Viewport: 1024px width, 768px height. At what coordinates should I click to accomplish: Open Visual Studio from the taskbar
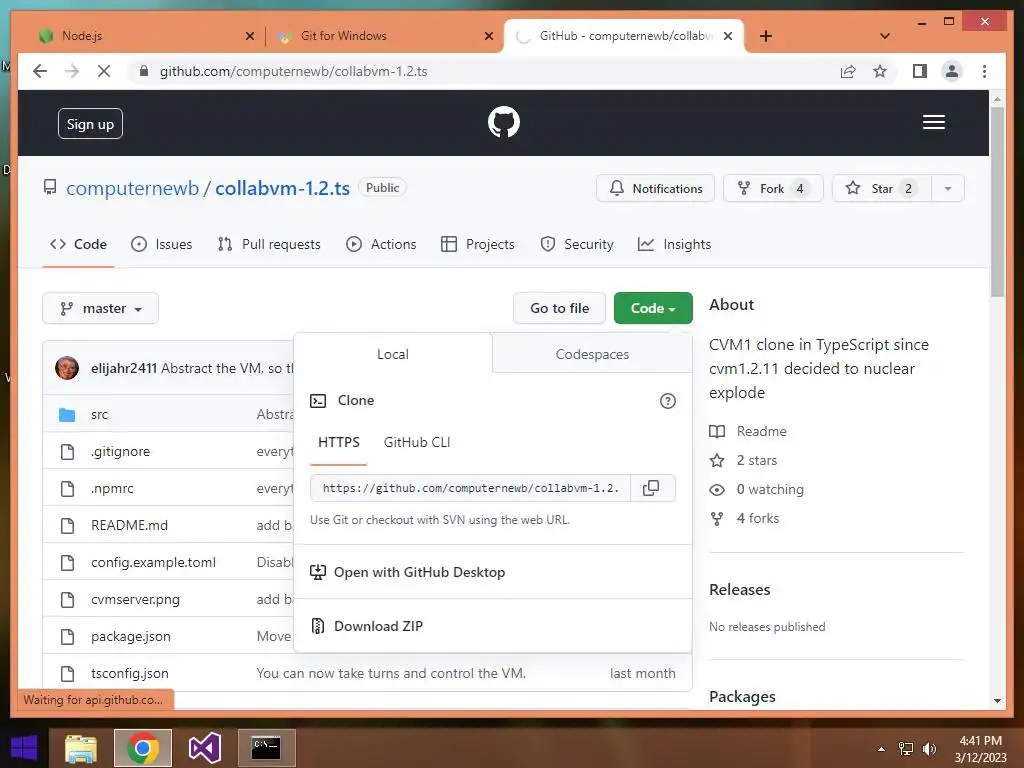tap(204, 748)
